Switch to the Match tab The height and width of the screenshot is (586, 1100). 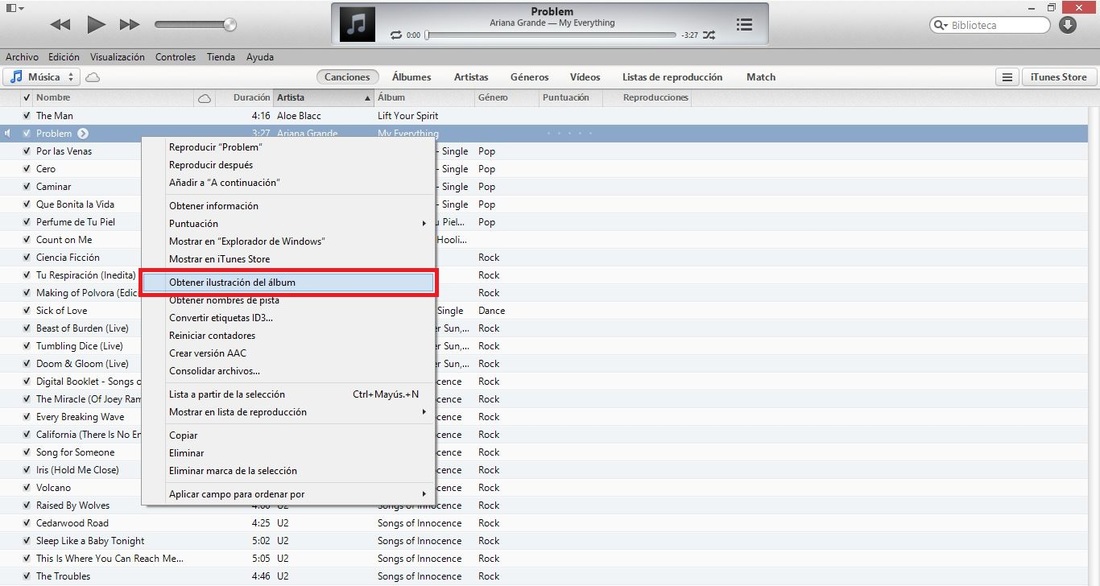pyautogui.click(x=761, y=77)
